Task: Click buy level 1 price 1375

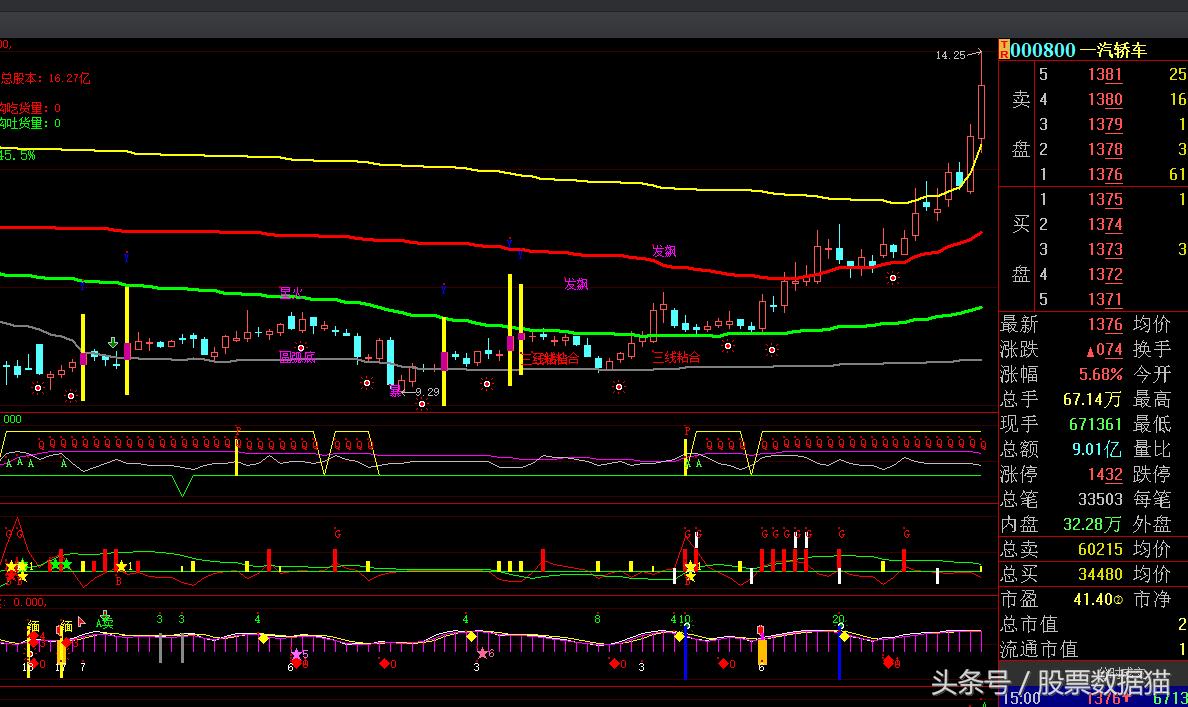Action: point(1105,199)
